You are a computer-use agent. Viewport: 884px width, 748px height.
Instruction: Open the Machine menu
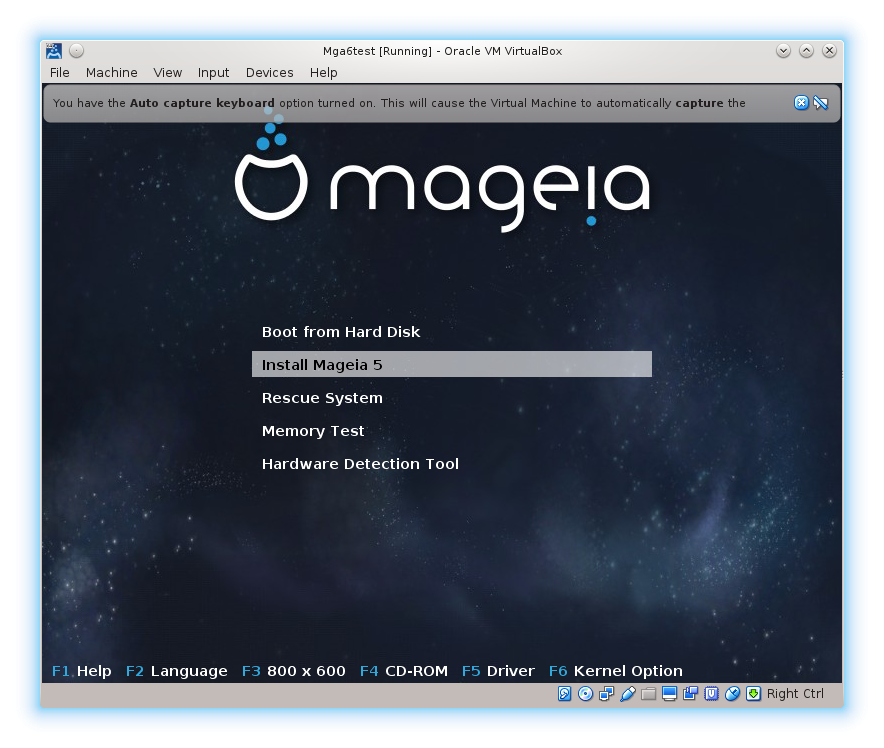(112, 73)
